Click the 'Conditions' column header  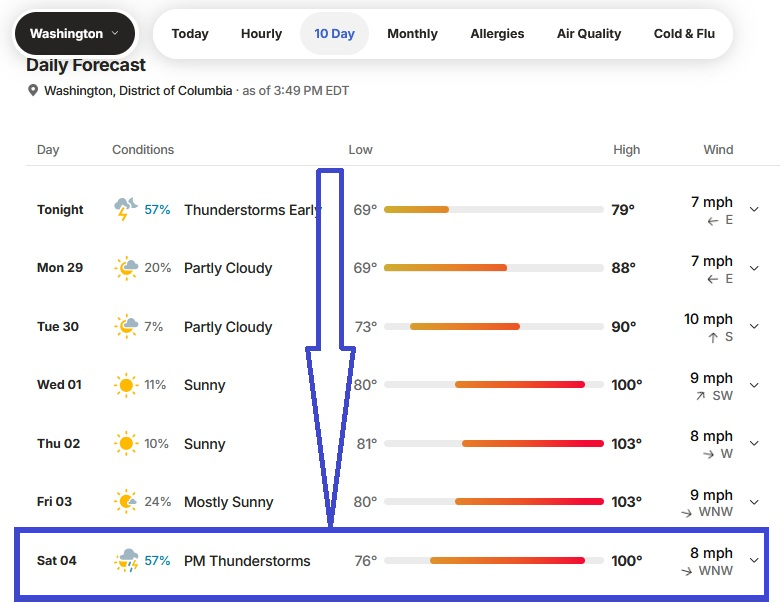click(143, 150)
